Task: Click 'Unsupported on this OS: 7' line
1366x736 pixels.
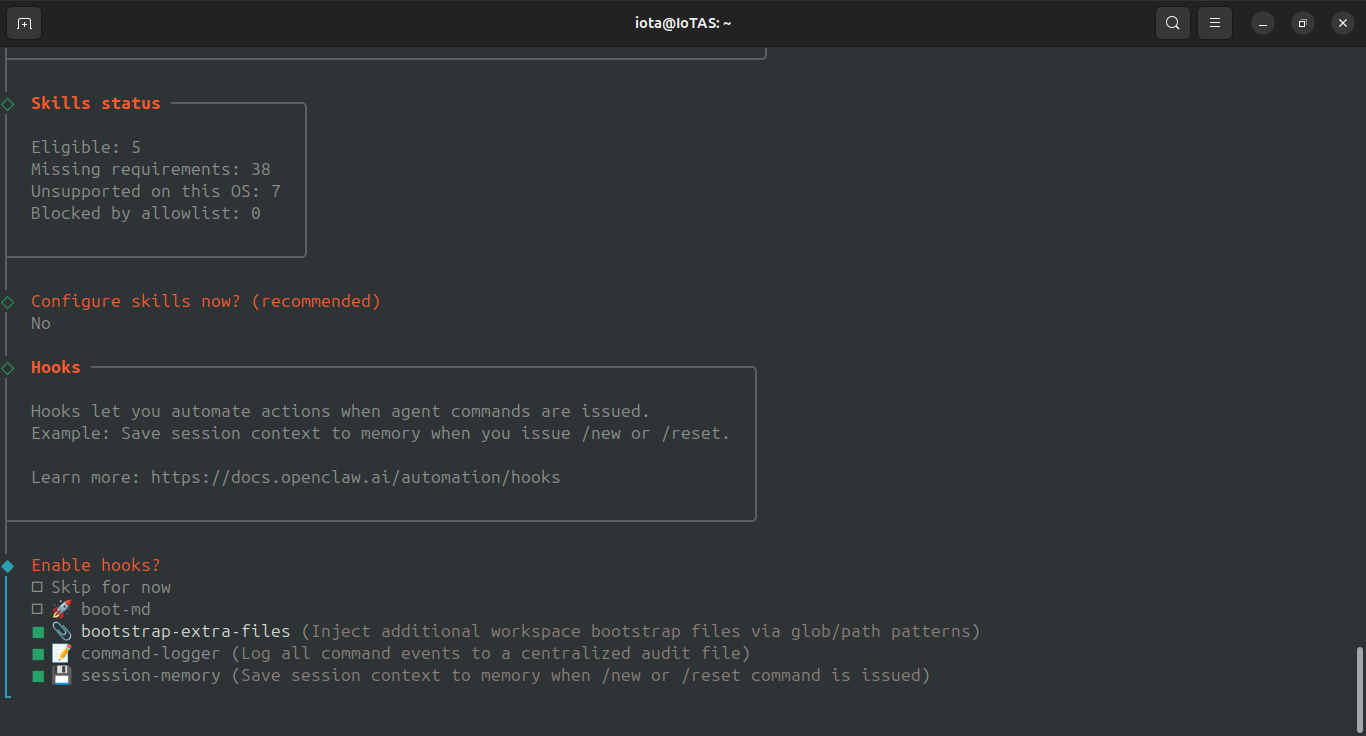Action: click(156, 191)
